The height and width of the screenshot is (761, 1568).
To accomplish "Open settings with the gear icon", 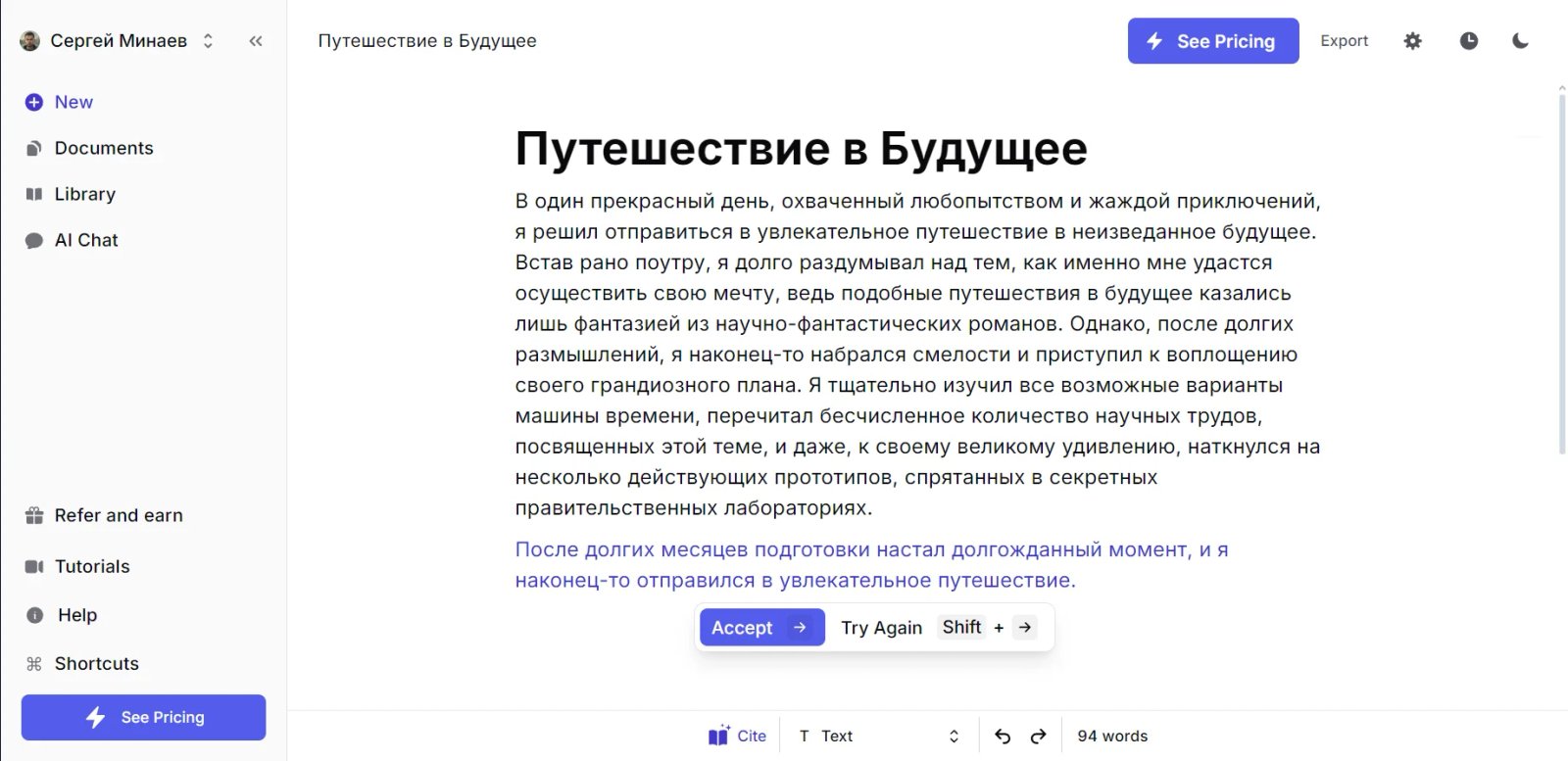I will click(x=1412, y=41).
